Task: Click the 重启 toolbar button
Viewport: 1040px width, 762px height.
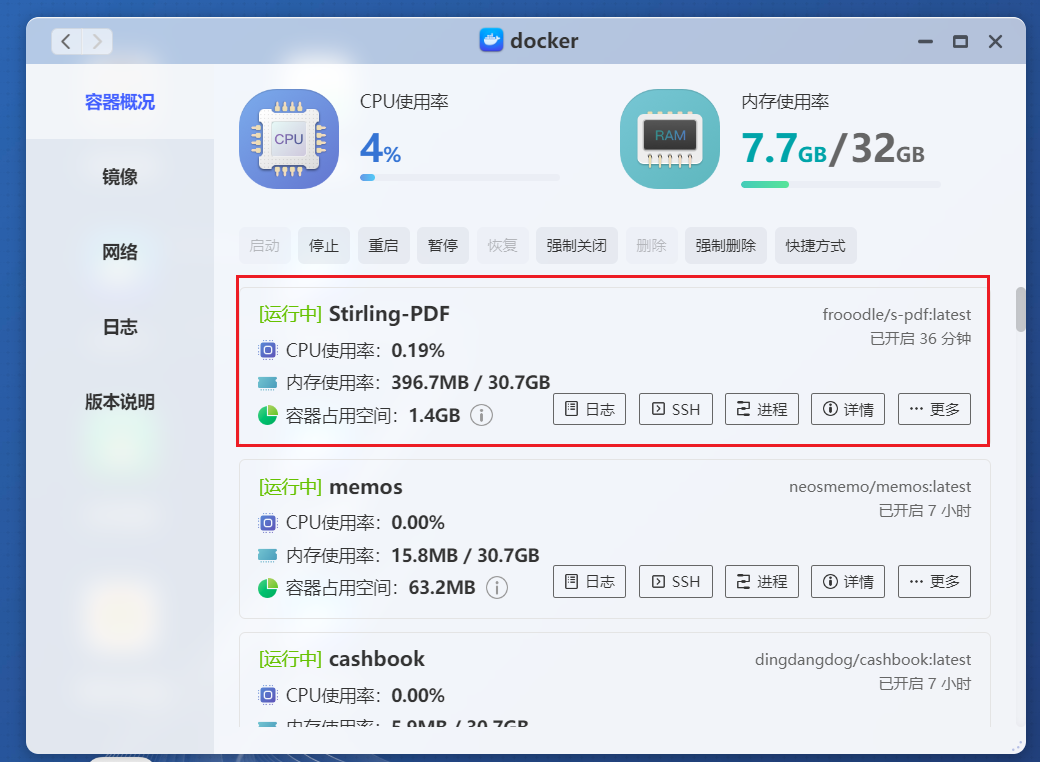Action: pyautogui.click(x=383, y=245)
